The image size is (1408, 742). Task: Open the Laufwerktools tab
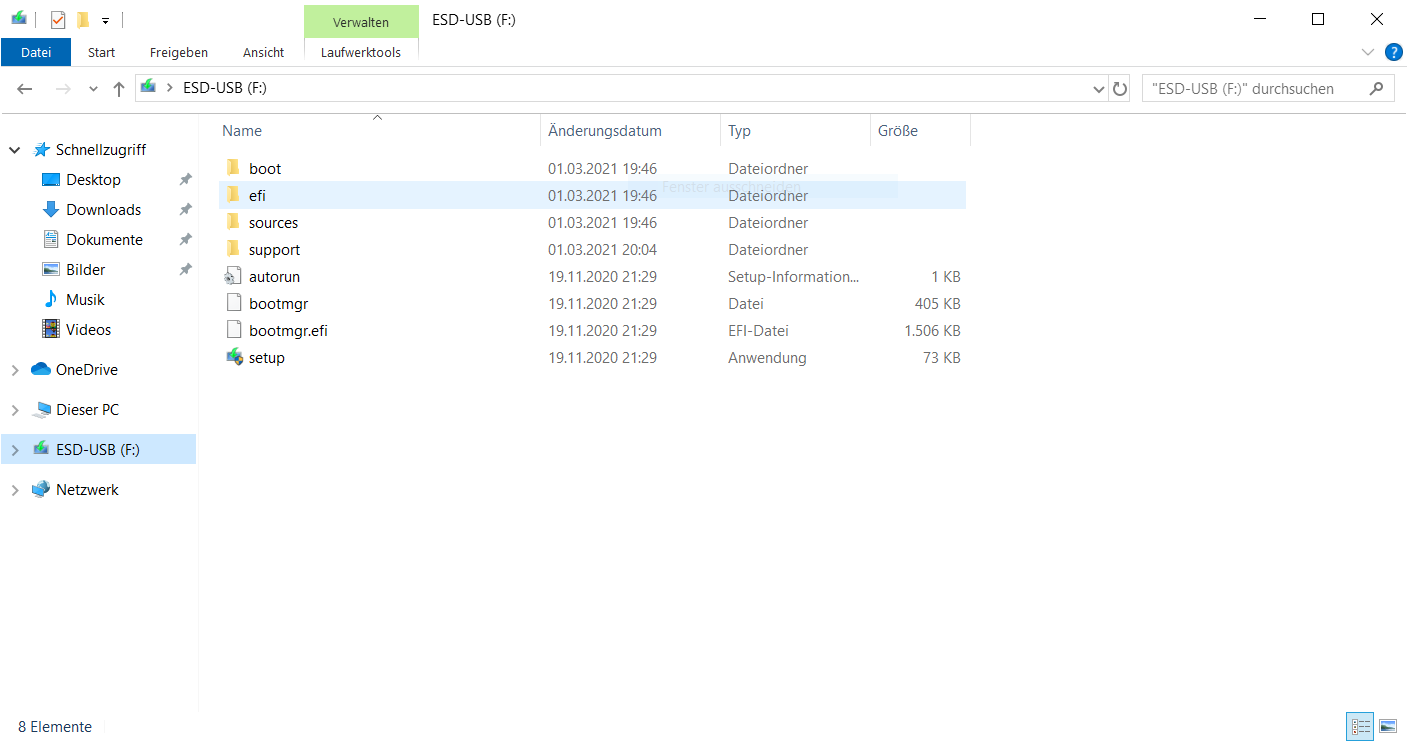pos(361,52)
